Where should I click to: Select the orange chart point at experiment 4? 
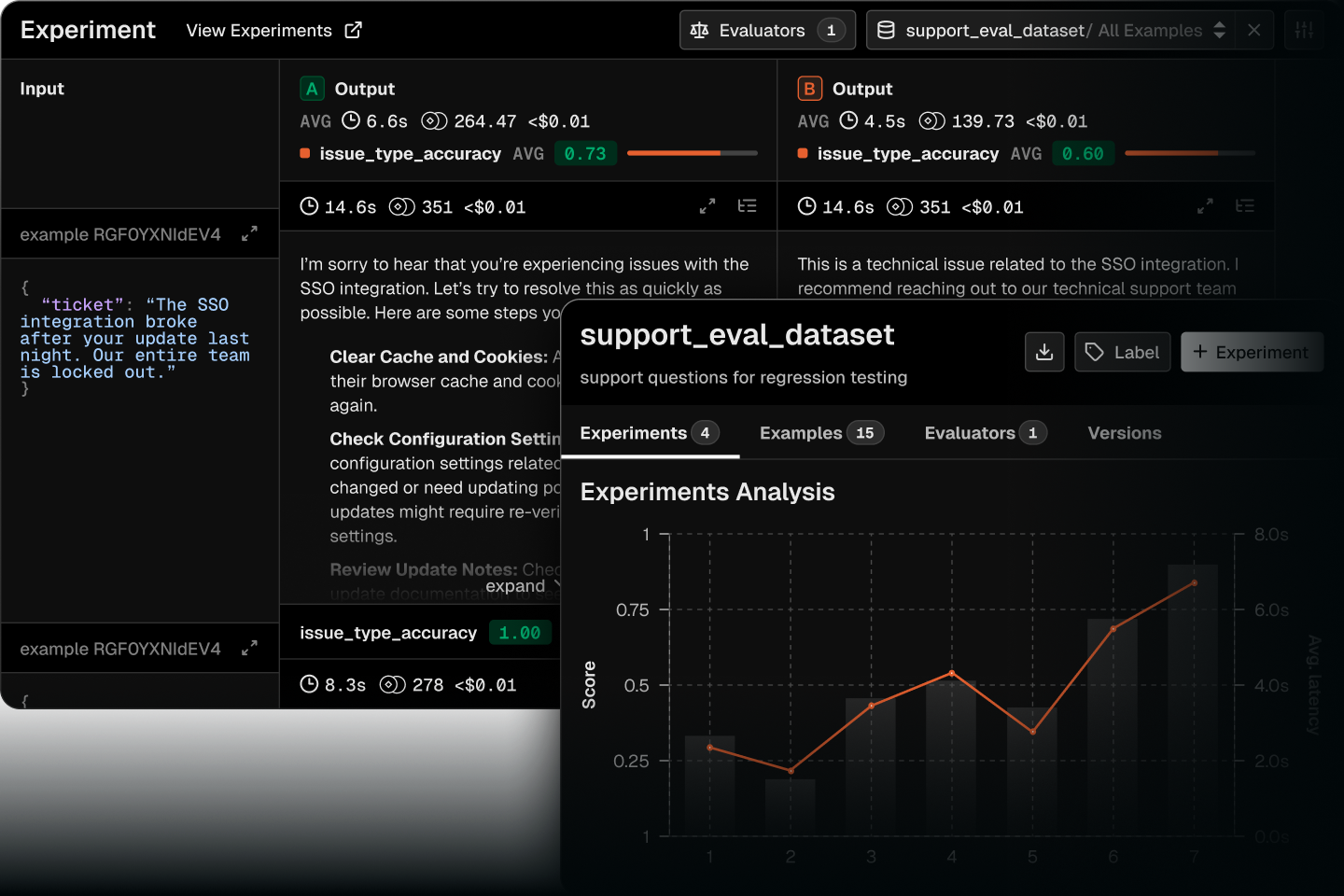[x=952, y=673]
